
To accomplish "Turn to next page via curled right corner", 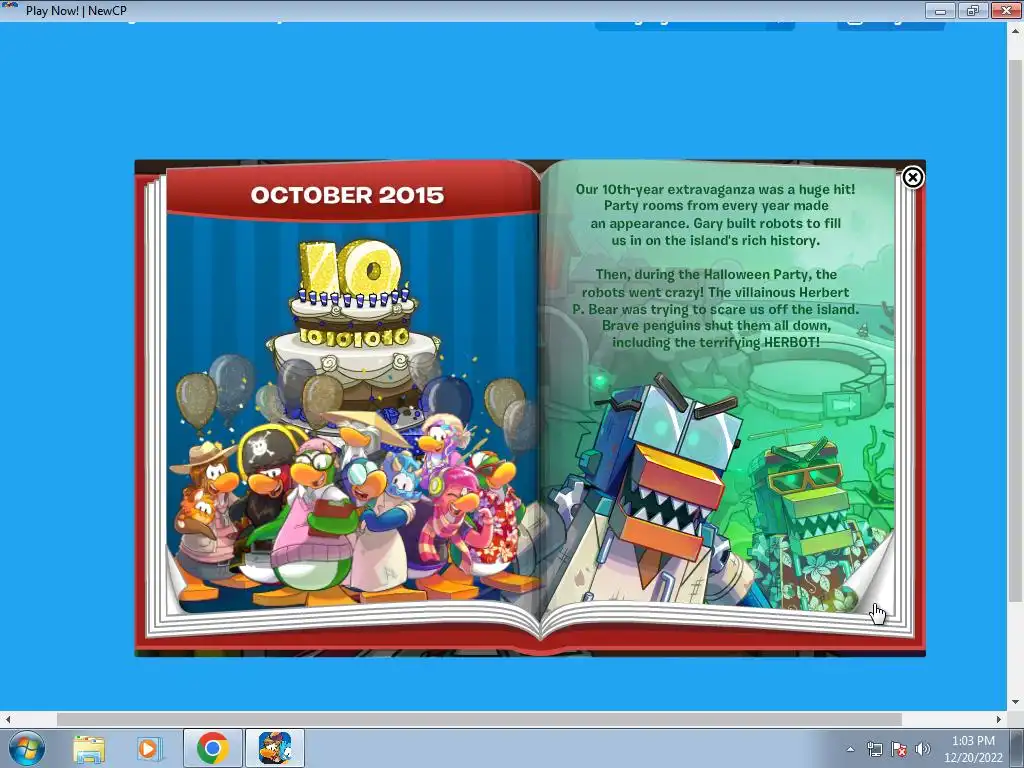I will point(872,575).
